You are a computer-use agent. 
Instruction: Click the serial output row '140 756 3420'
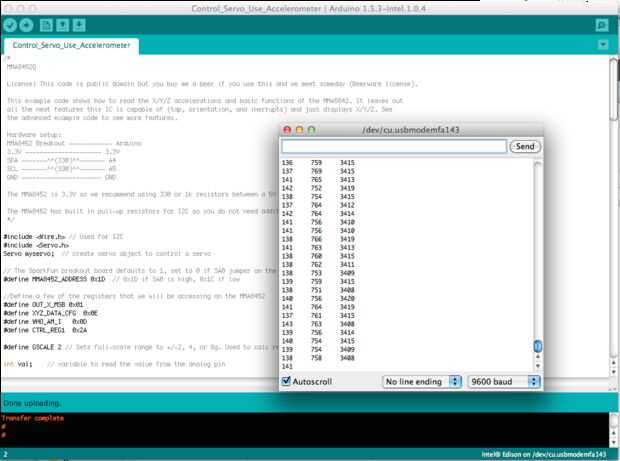tap(318, 299)
